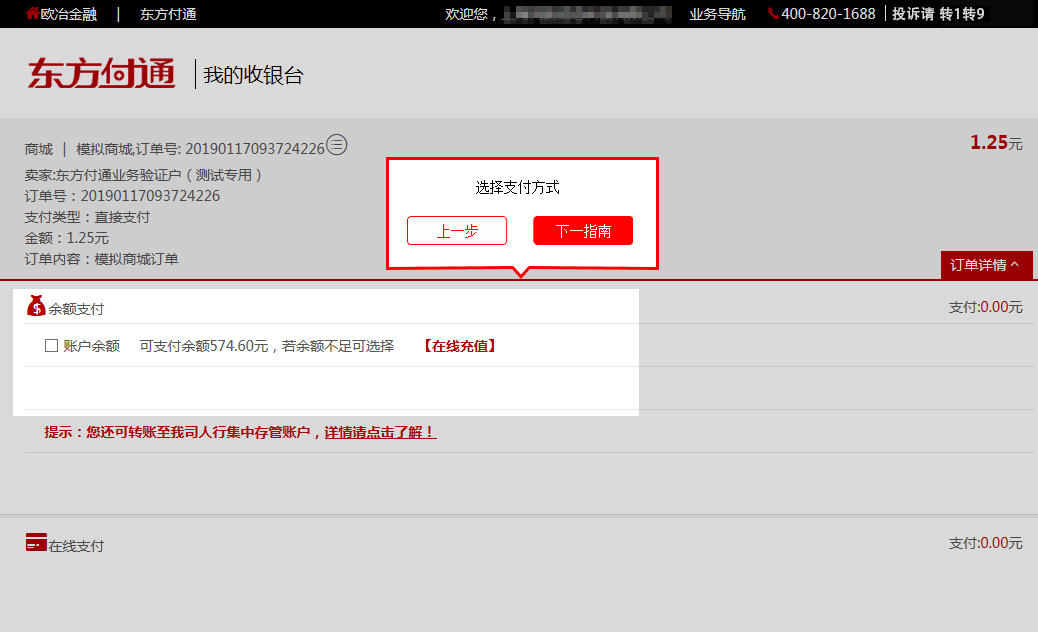The image size is (1038, 632).
Task: Open the 欧冶金融 link
Action: click(x=68, y=14)
